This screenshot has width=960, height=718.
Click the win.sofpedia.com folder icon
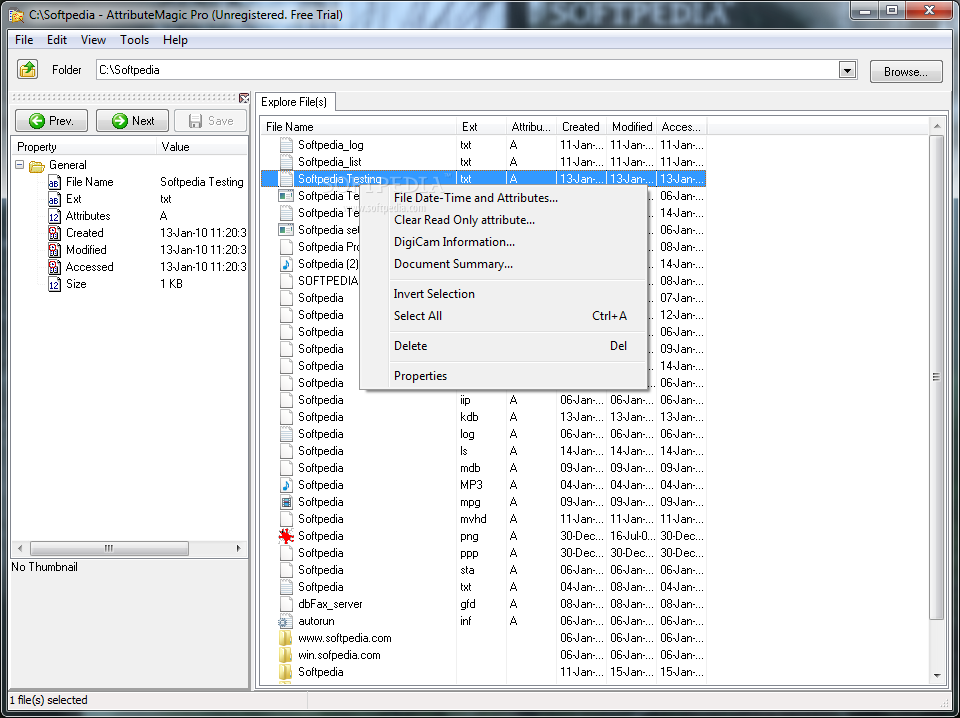click(x=285, y=656)
